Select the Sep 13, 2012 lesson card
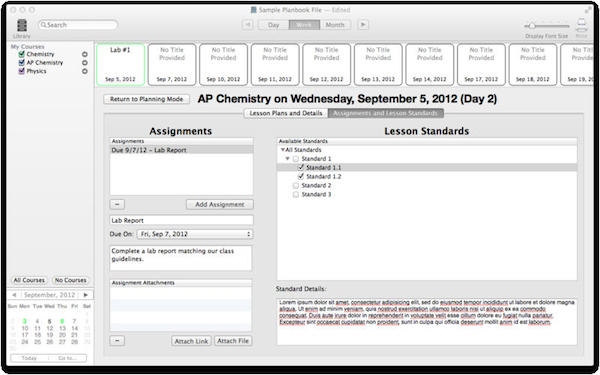 point(378,64)
